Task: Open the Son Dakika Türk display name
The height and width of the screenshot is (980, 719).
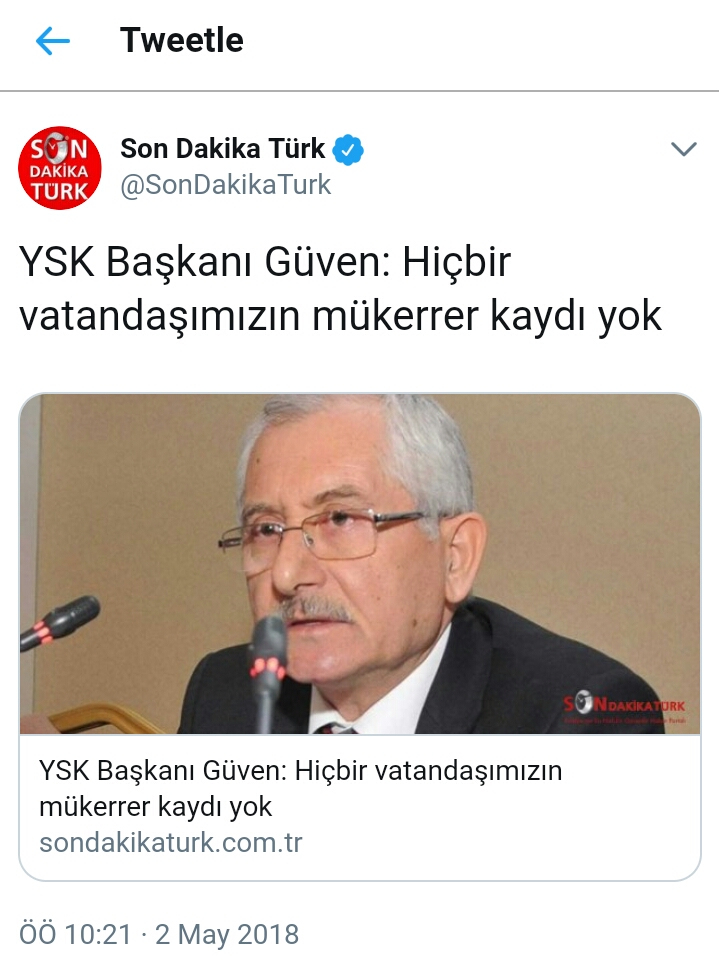Action: point(223,149)
